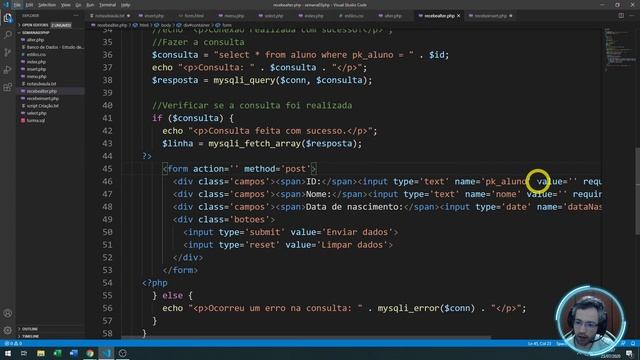Viewport: 640px width, 360px height.
Task: Open the Accounts icon in activity bar
Action: pyautogui.click(x=7, y=313)
